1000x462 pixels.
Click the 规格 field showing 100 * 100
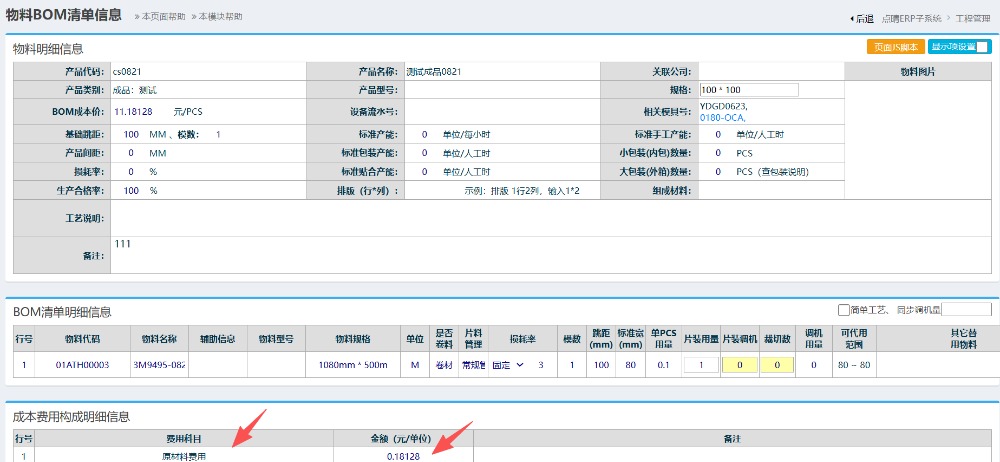(748, 90)
